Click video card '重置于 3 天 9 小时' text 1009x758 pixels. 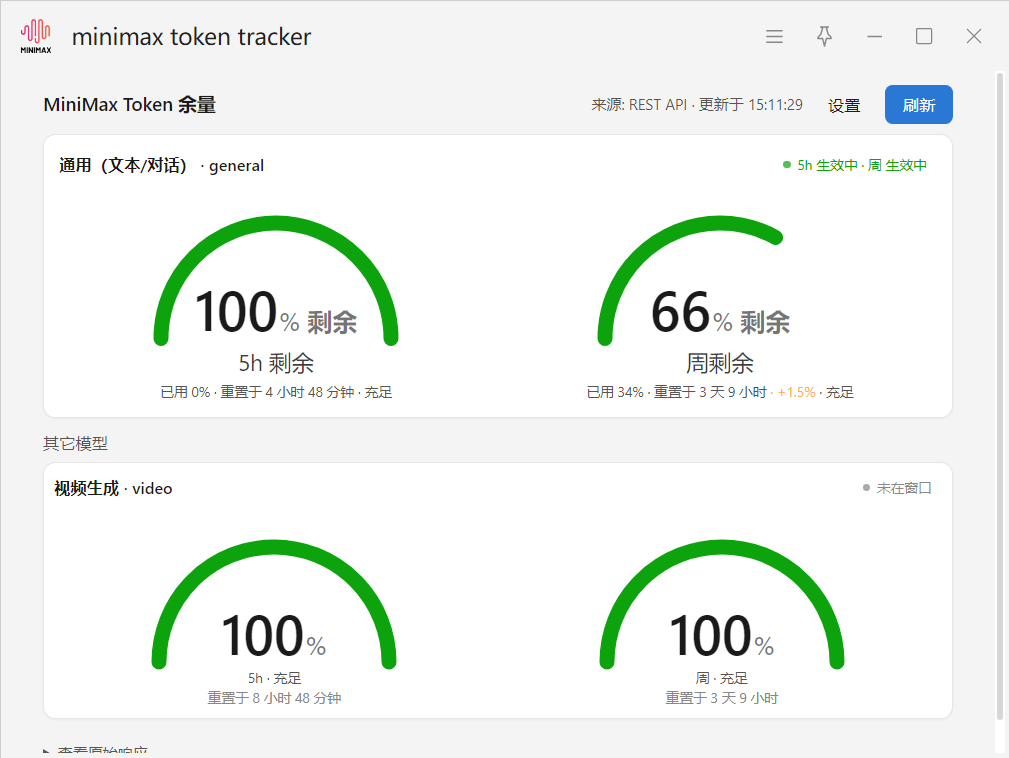[721, 698]
